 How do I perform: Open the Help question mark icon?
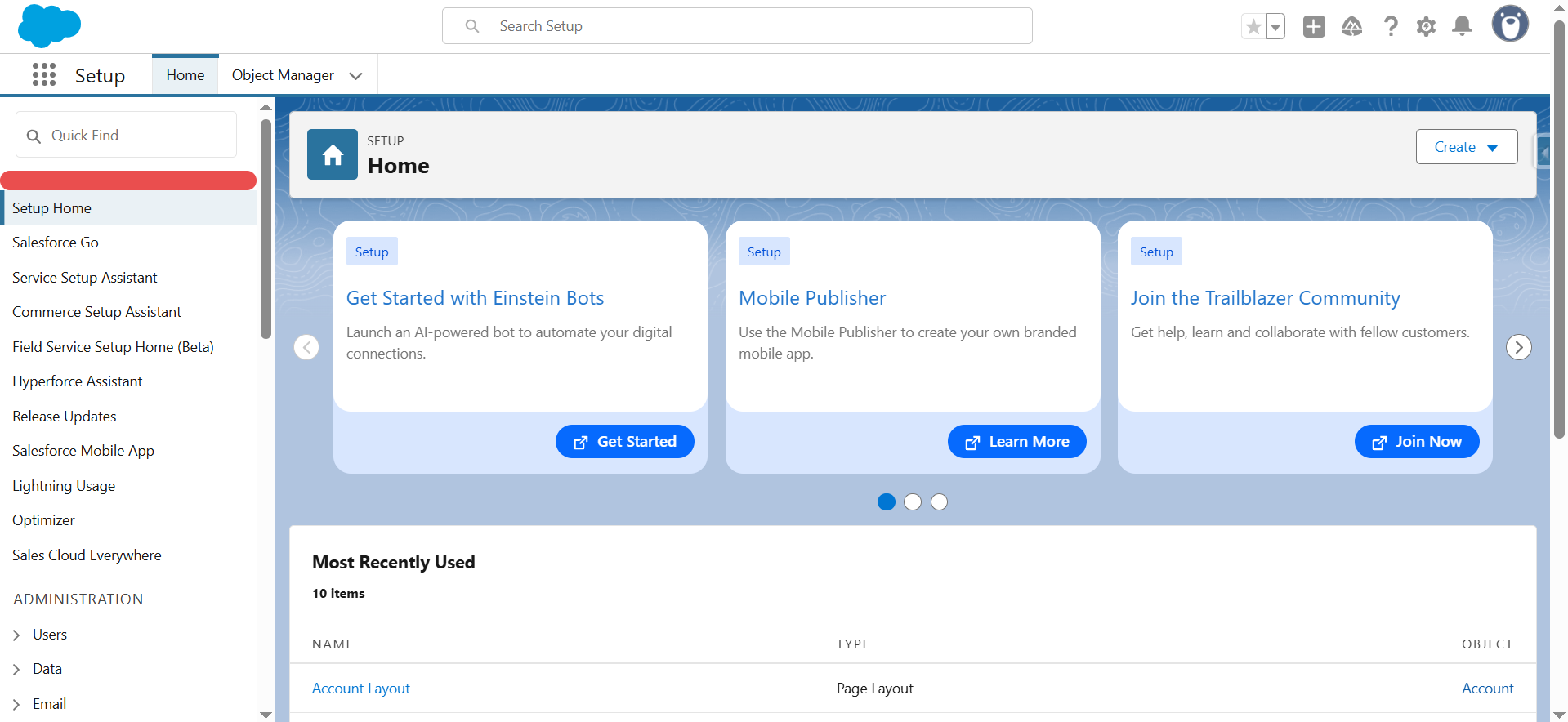tap(1390, 27)
